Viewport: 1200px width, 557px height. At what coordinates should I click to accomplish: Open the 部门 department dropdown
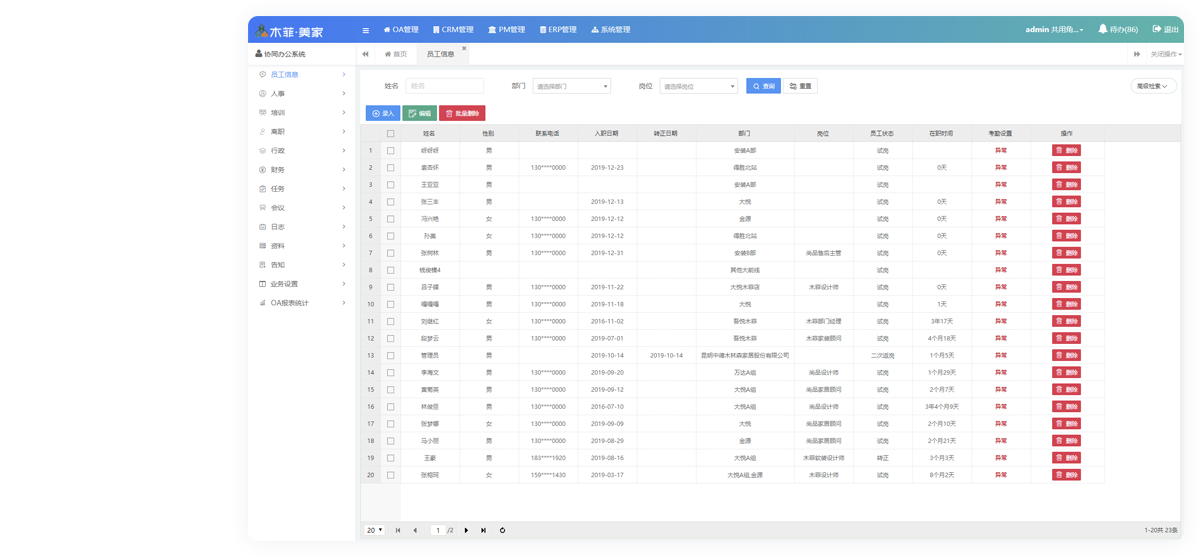click(571, 87)
